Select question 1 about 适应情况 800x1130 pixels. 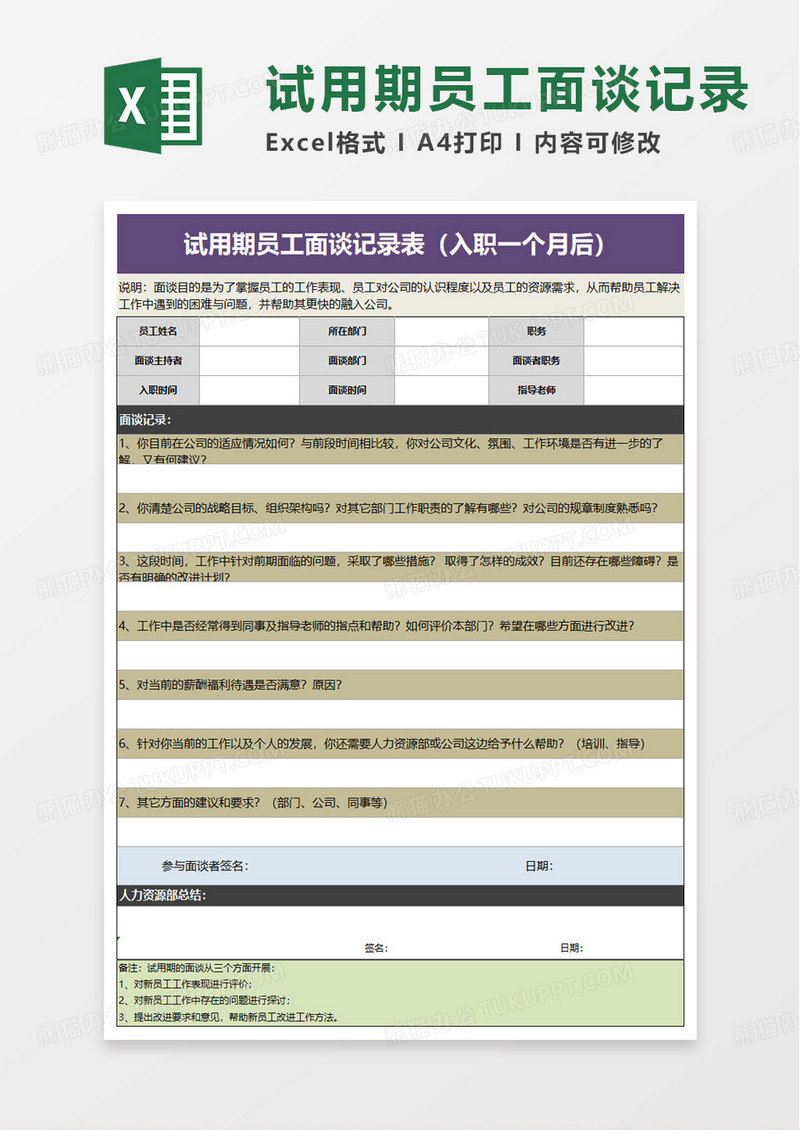(x=400, y=449)
